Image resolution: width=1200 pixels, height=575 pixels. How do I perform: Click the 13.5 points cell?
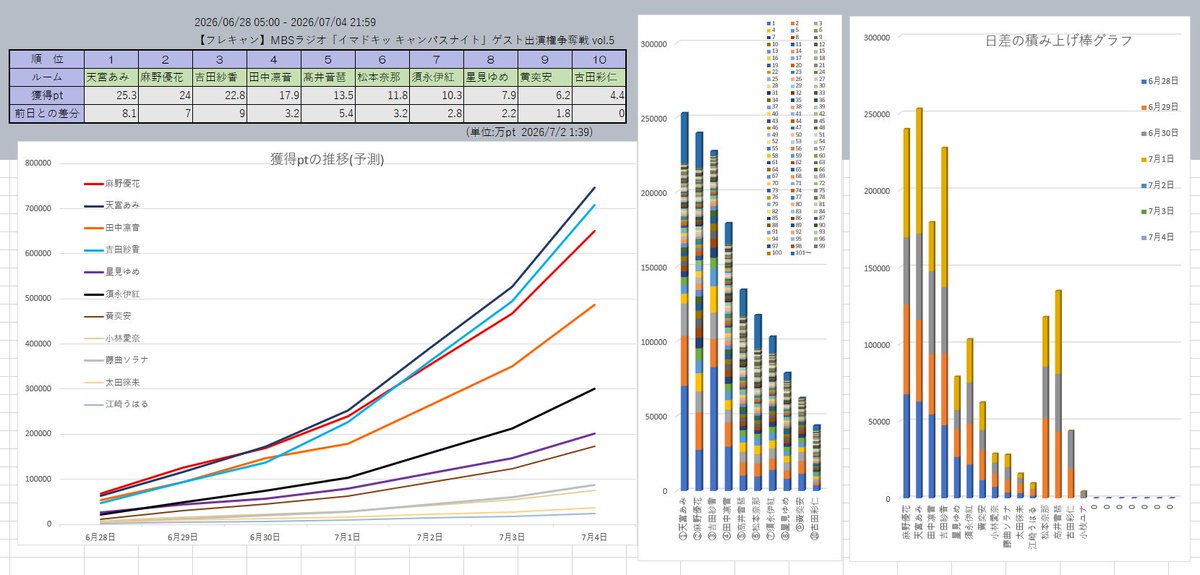tap(326, 94)
